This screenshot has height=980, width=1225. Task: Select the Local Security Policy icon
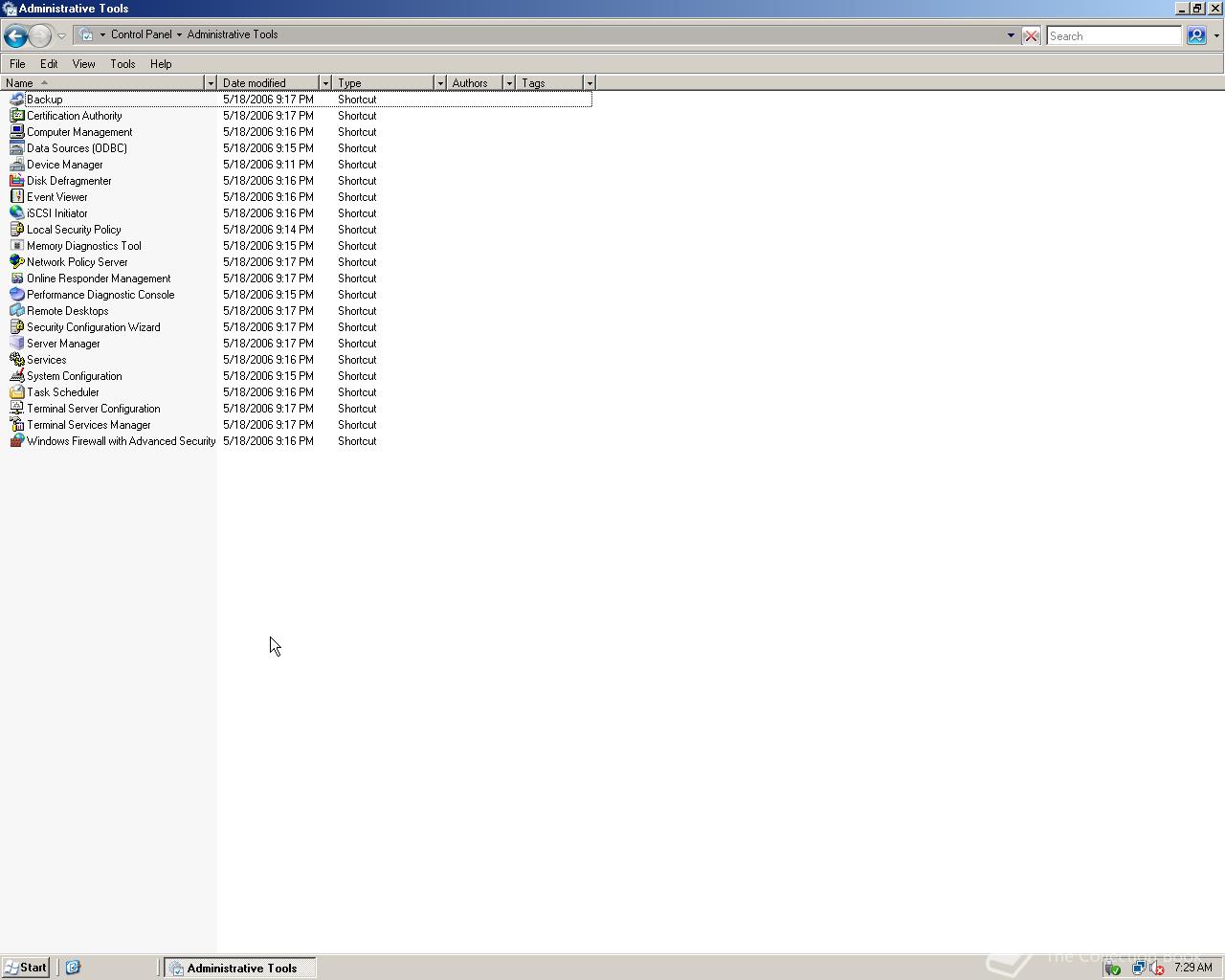tap(16, 230)
